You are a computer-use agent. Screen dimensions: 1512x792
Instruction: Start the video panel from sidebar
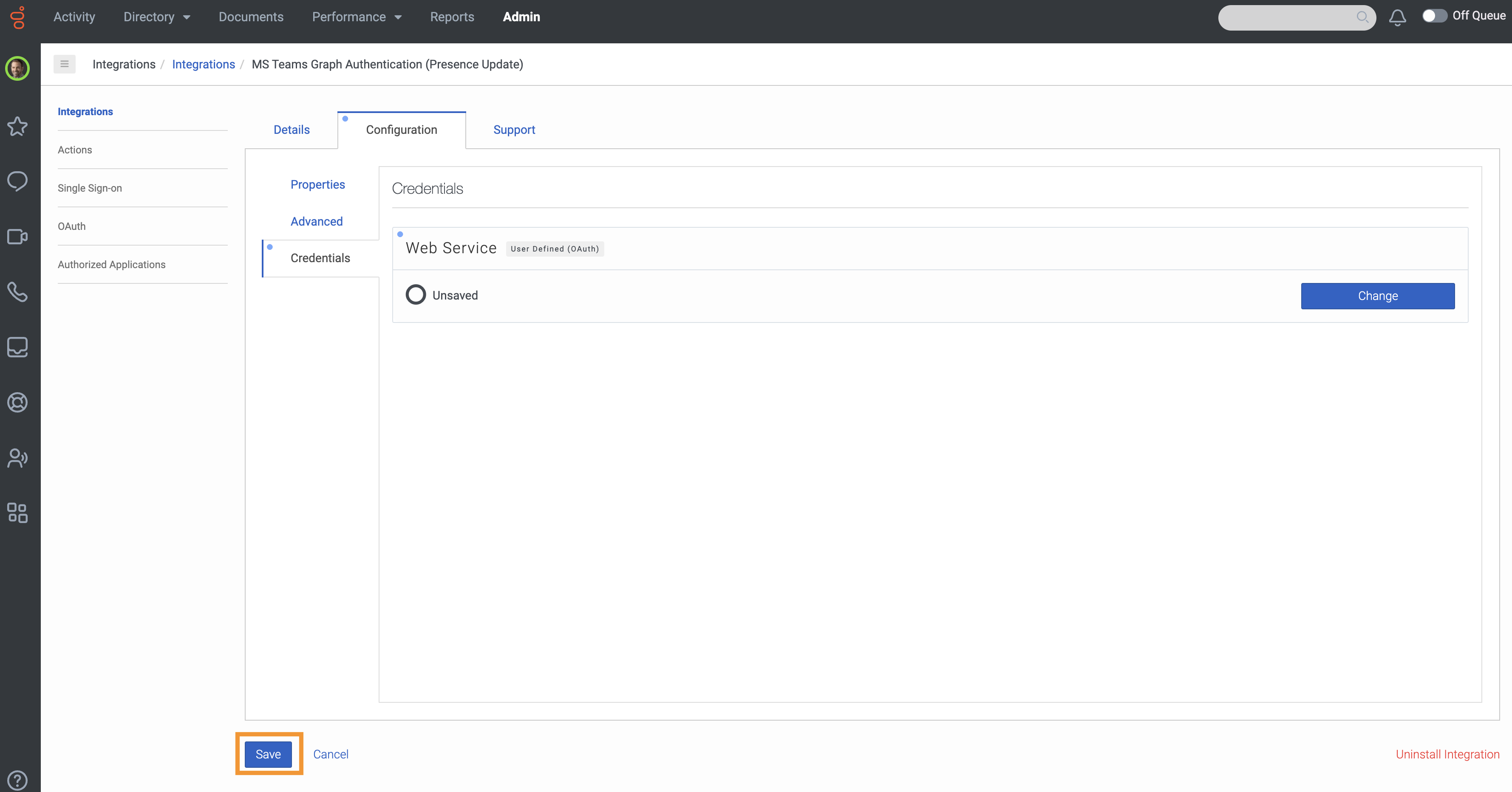(x=17, y=236)
